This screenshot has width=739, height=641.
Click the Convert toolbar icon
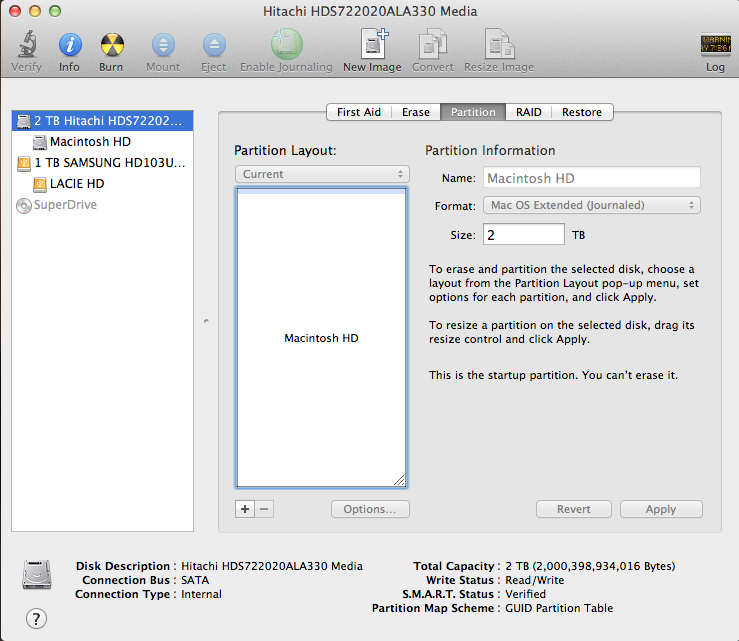433,44
